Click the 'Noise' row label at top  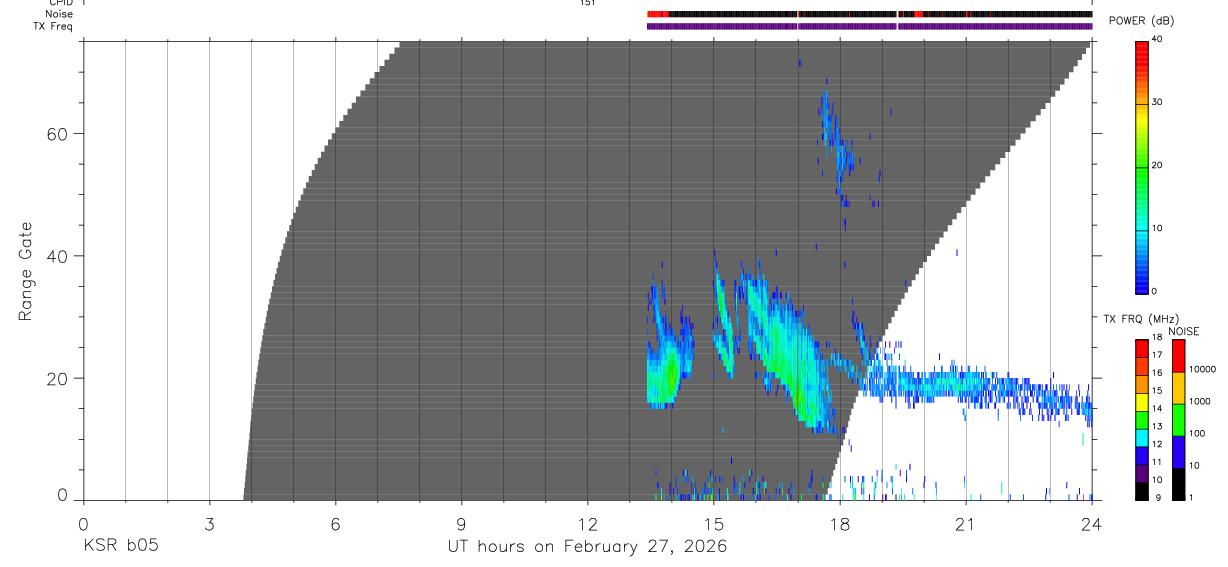[x=59, y=14]
